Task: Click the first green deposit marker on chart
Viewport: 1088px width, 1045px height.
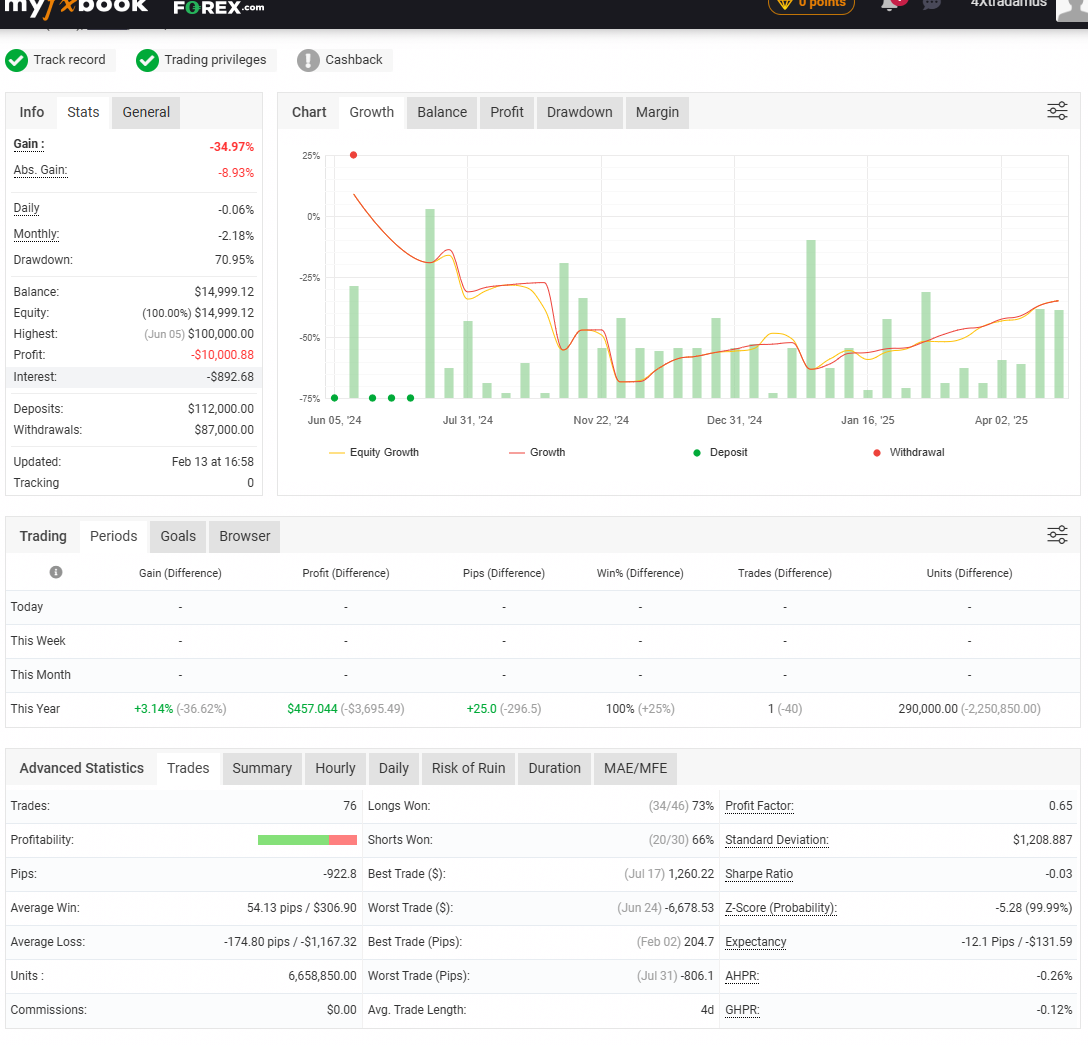Action: [334, 398]
